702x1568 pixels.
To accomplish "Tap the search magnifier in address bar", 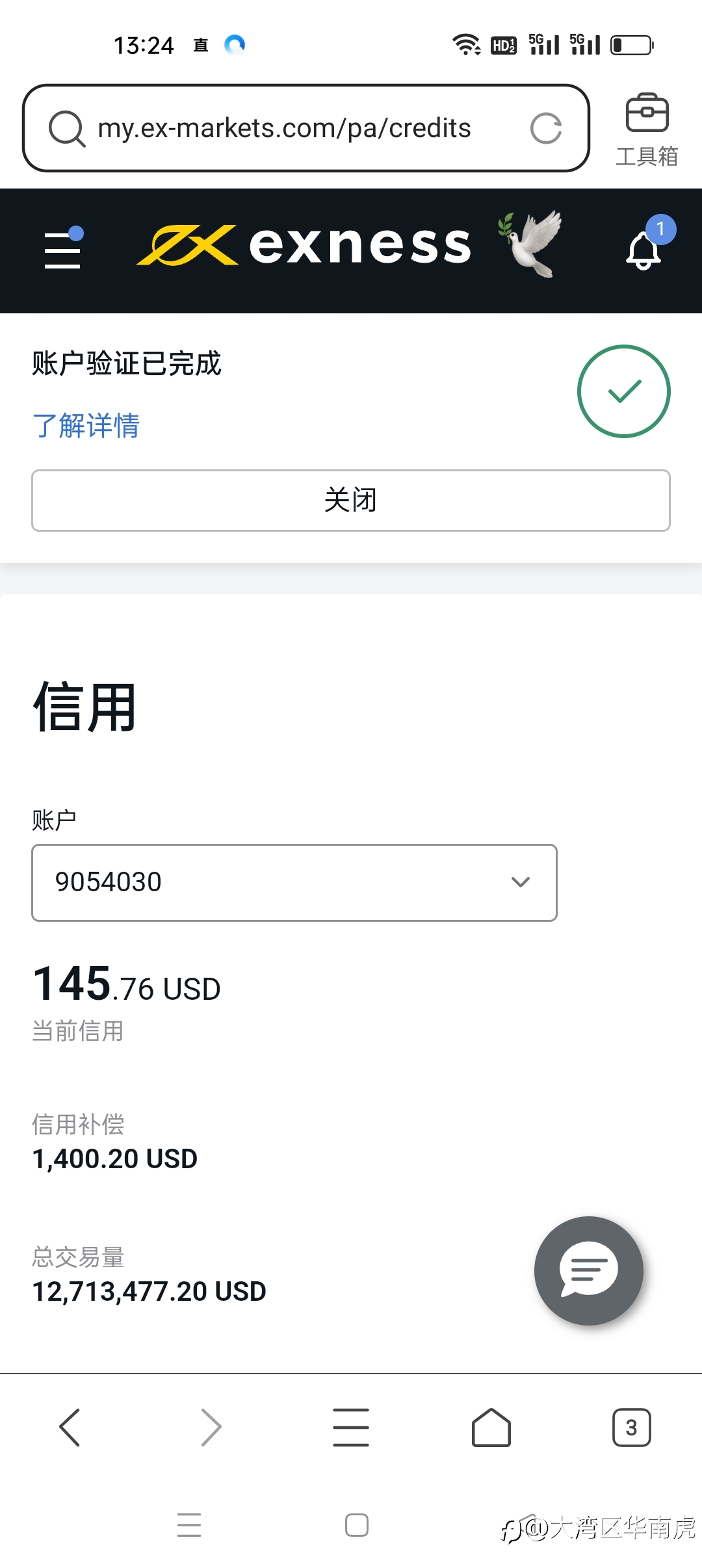I will [x=67, y=128].
